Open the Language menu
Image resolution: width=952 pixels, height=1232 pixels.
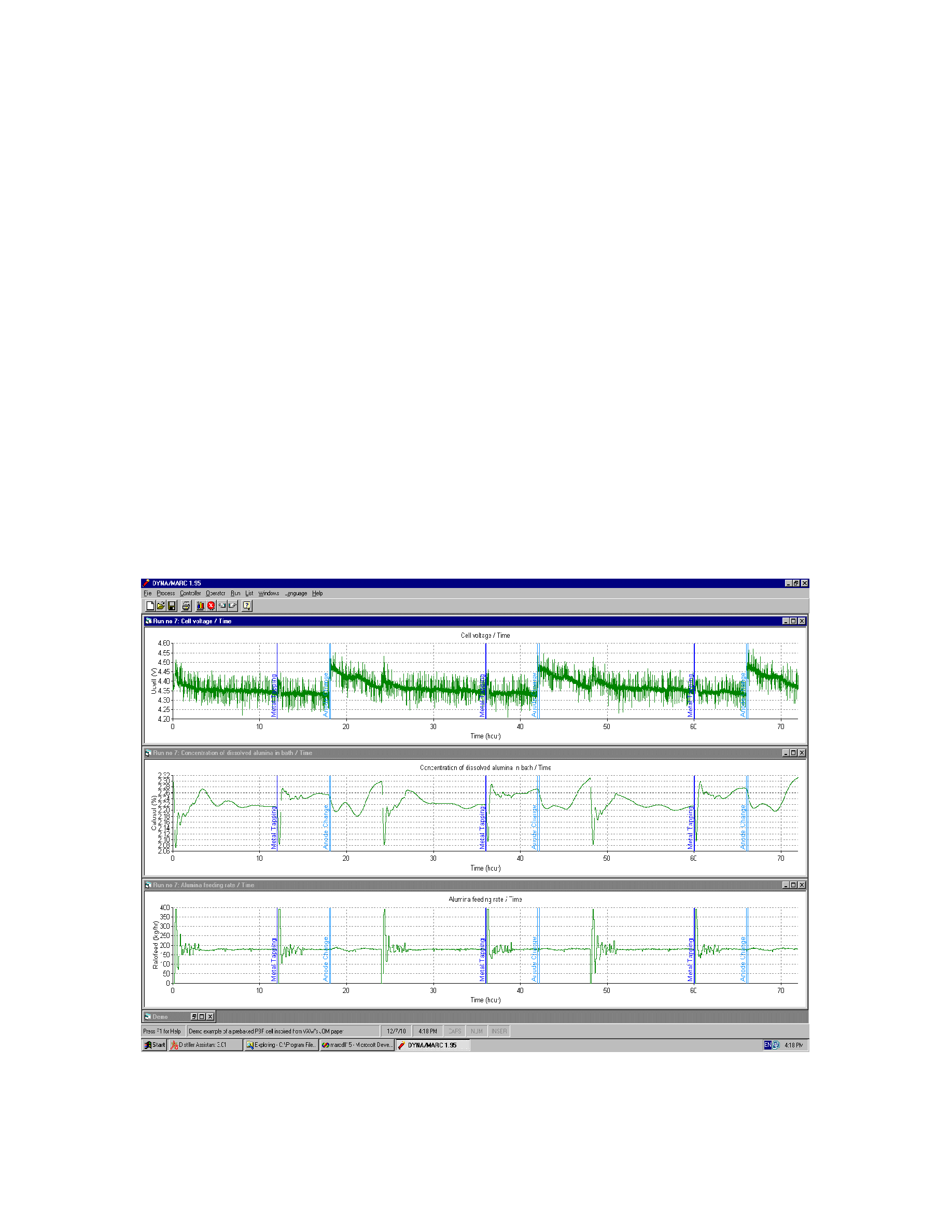point(296,593)
